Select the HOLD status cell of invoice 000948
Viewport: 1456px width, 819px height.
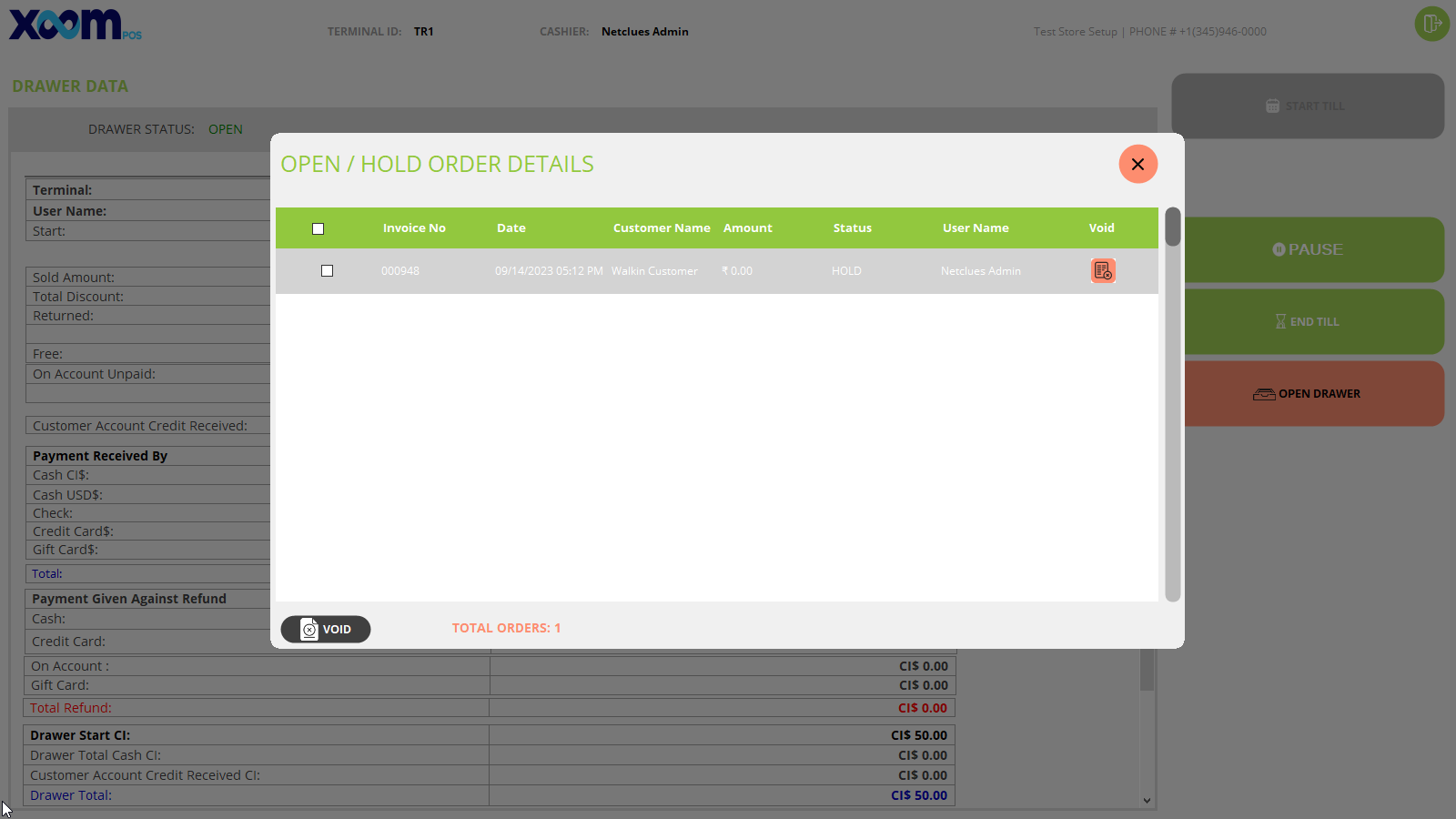click(x=846, y=271)
